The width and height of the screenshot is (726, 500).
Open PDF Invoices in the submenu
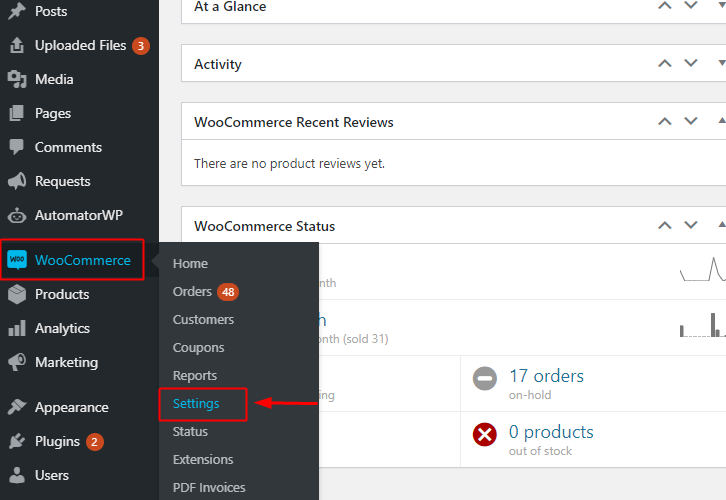coord(209,488)
